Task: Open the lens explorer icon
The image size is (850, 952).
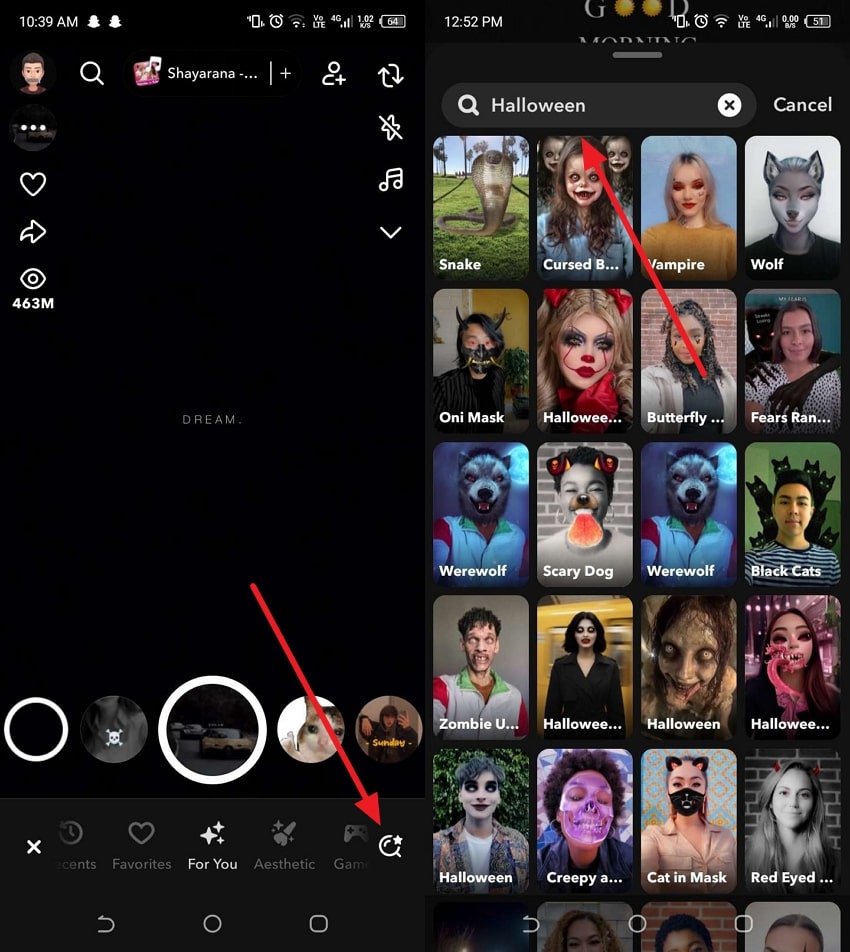Action: pos(390,846)
